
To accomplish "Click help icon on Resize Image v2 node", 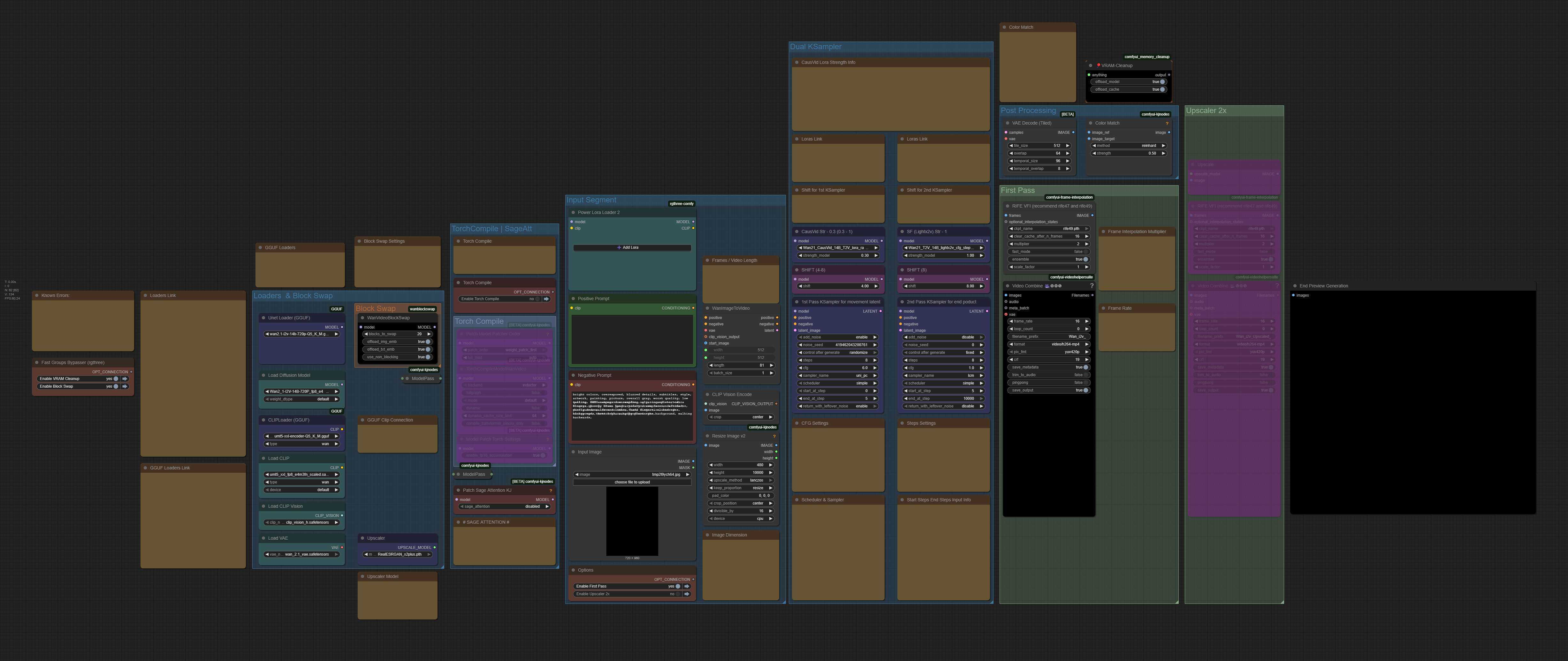I will 774,436.
